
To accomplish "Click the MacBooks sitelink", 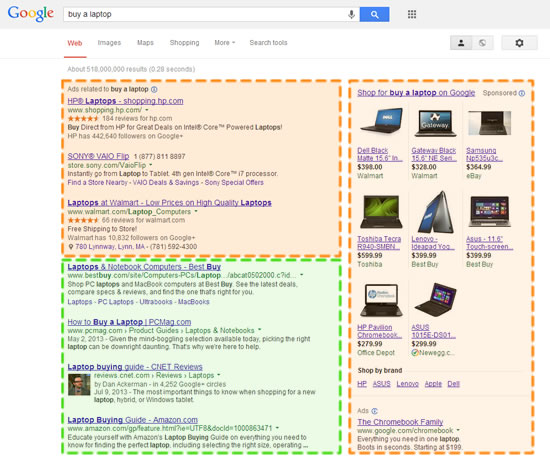I will pos(194,302).
